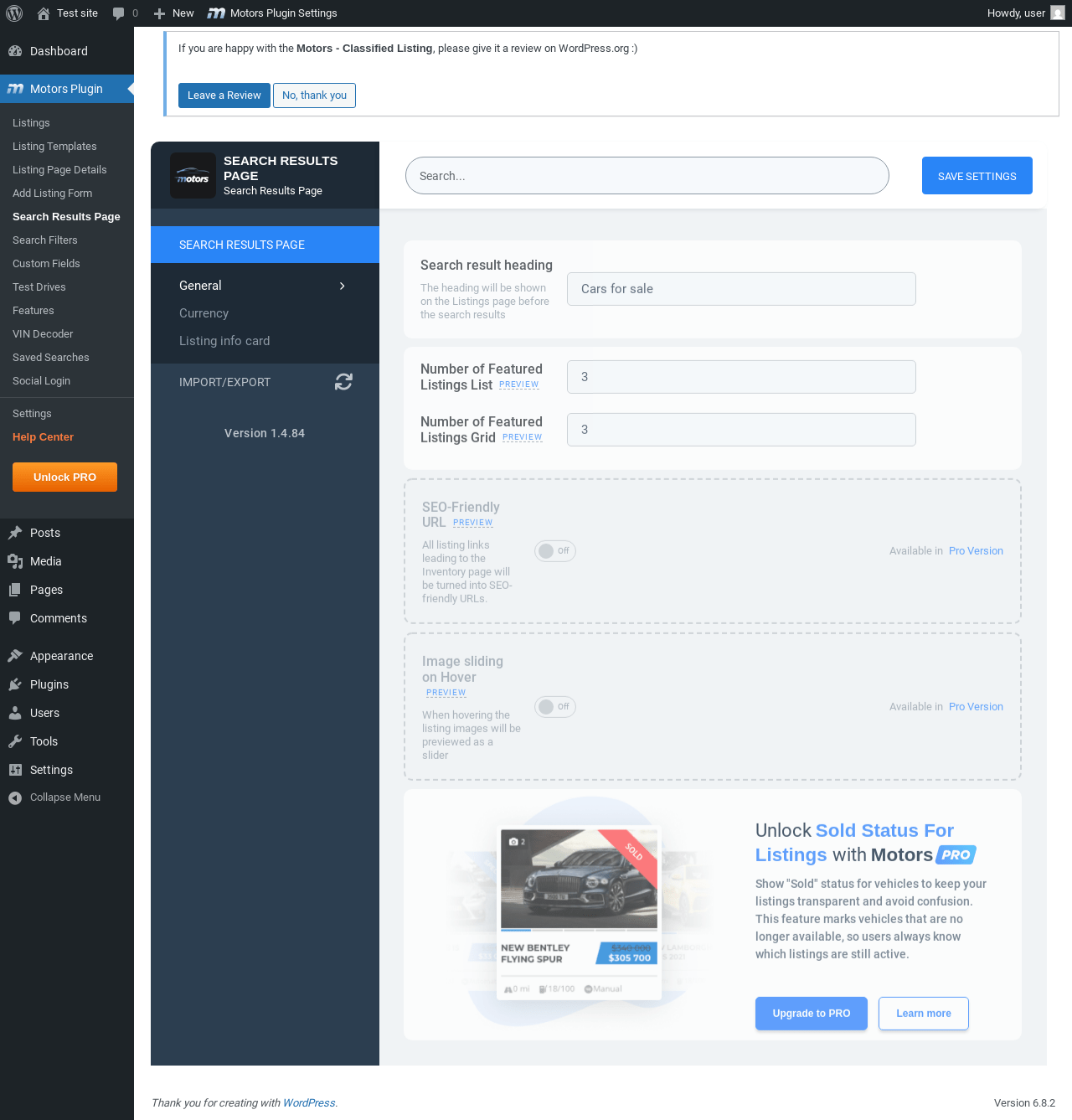Open the WordPress footer link
This screenshot has height=1120, width=1072.
click(x=309, y=1103)
